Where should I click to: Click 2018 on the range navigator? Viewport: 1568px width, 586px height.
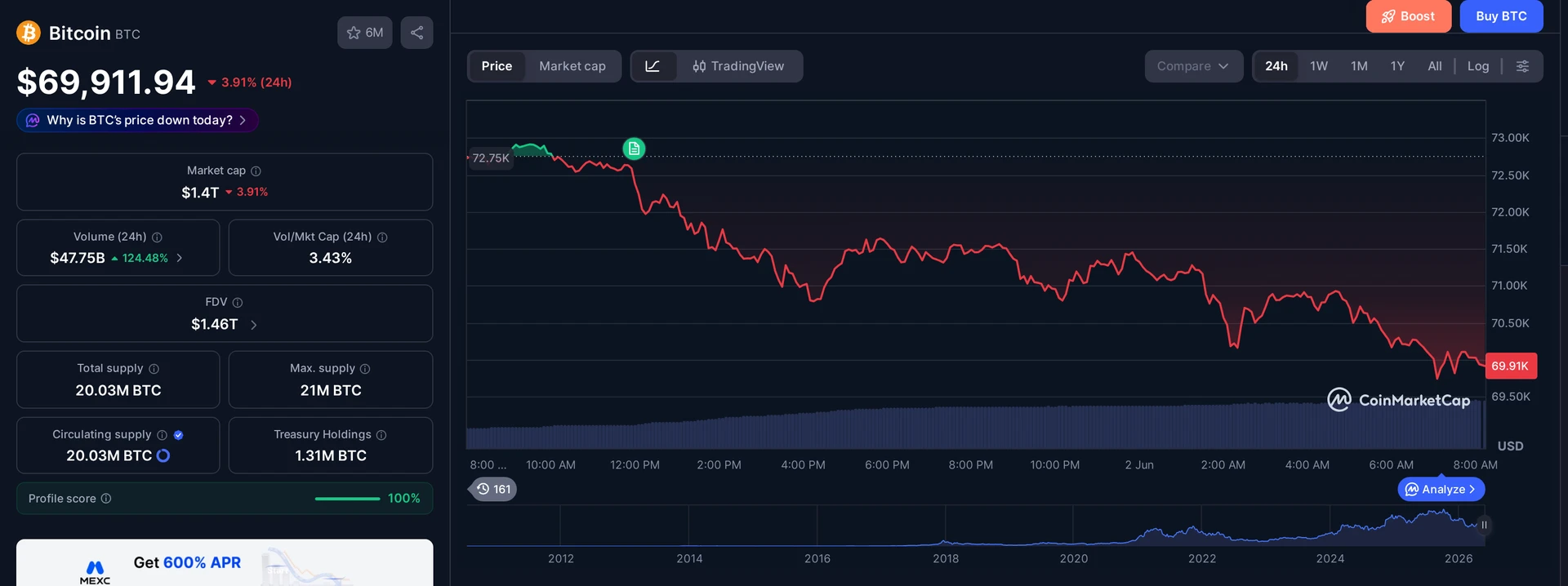pos(946,558)
